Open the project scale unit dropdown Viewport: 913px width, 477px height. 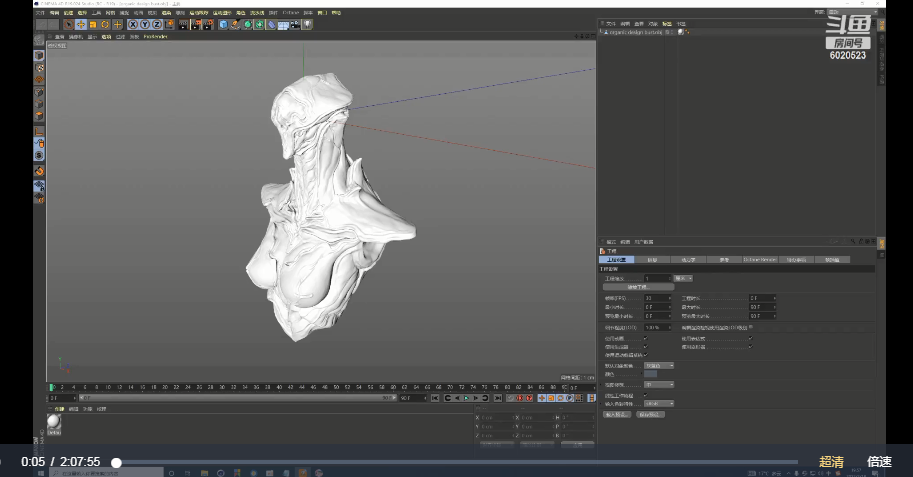tap(683, 278)
